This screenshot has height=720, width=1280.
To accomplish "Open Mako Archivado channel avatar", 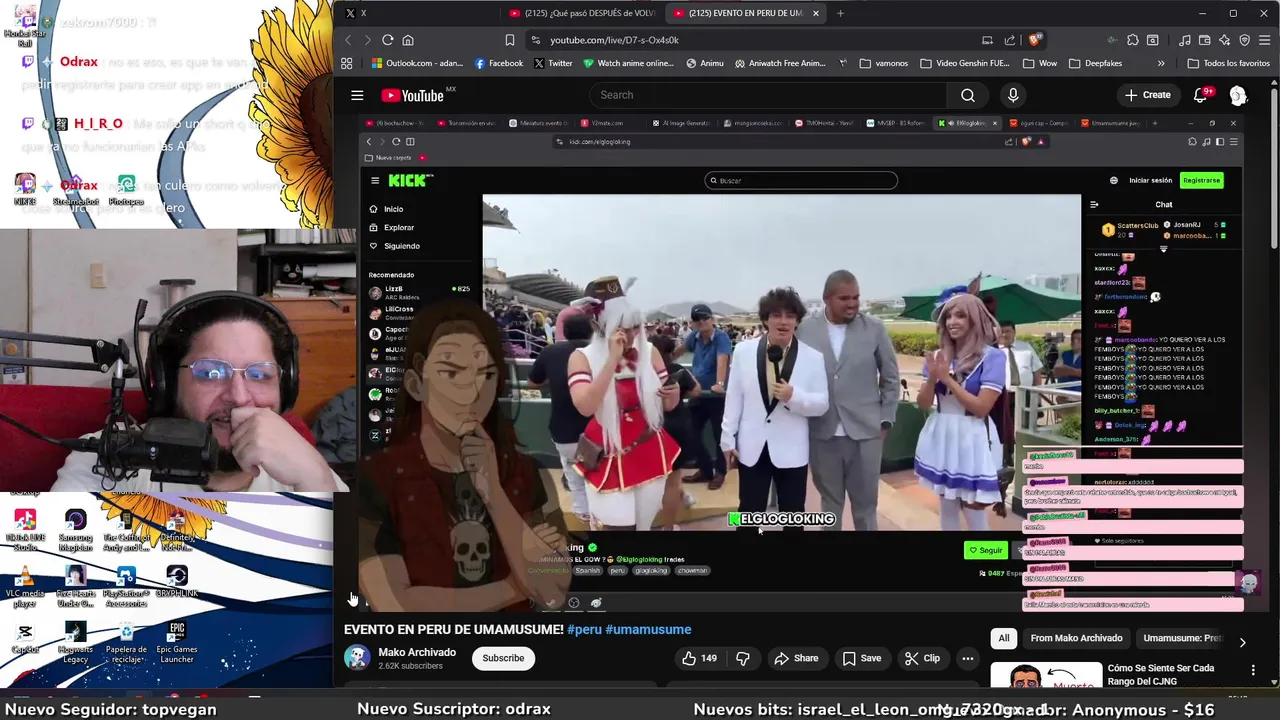I will tap(357, 657).
